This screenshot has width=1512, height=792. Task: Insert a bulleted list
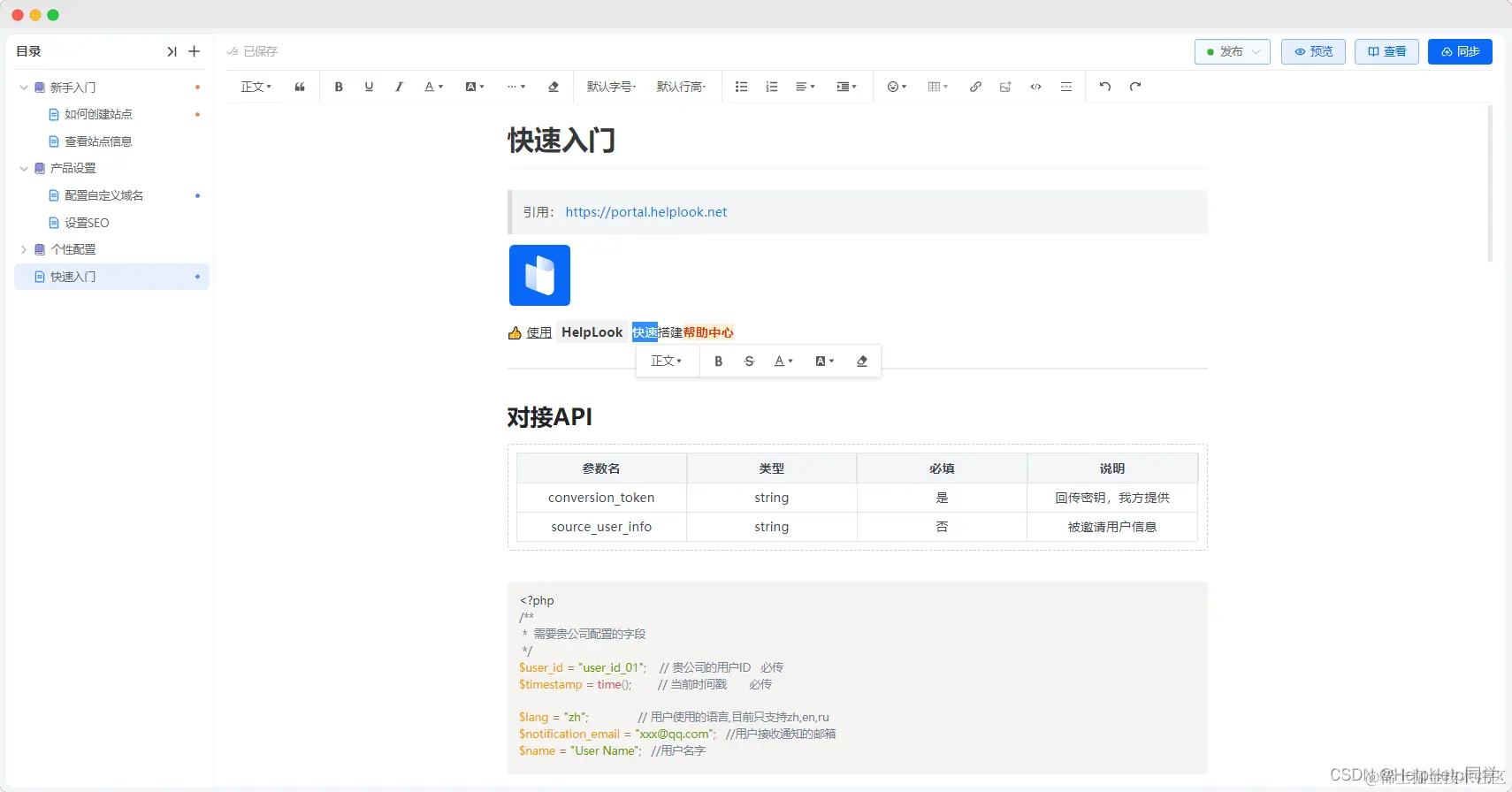pyautogui.click(x=742, y=87)
